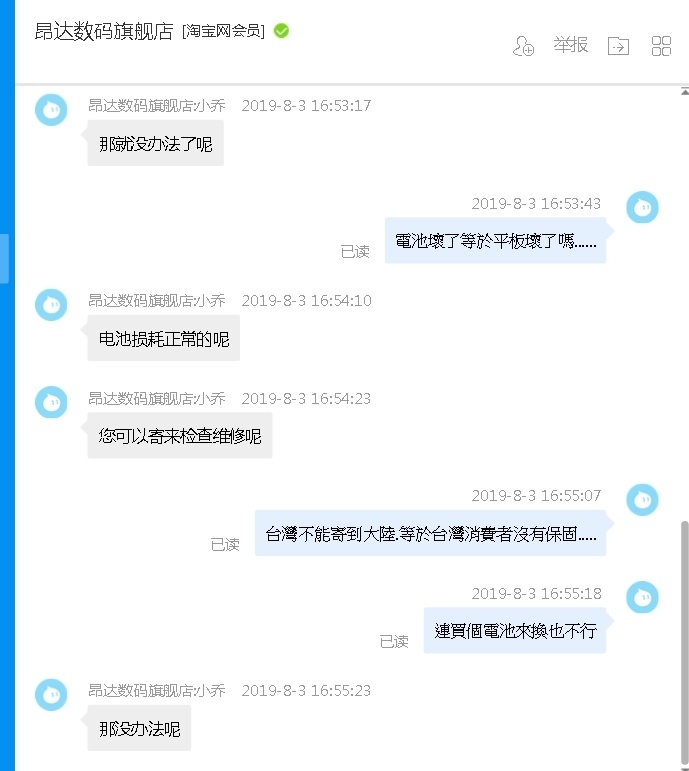Click my avatar next to 16:53:43 message
Viewport: 689px width, 771px height.
pos(642,207)
